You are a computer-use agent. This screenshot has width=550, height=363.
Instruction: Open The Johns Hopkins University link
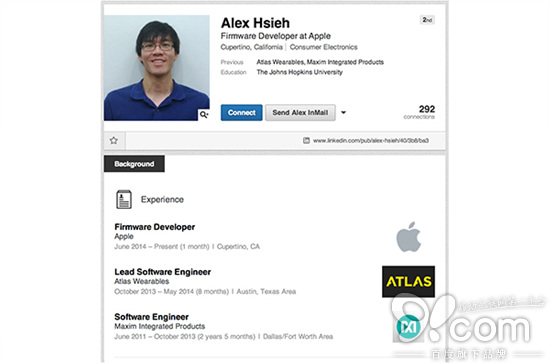pos(300,72)
